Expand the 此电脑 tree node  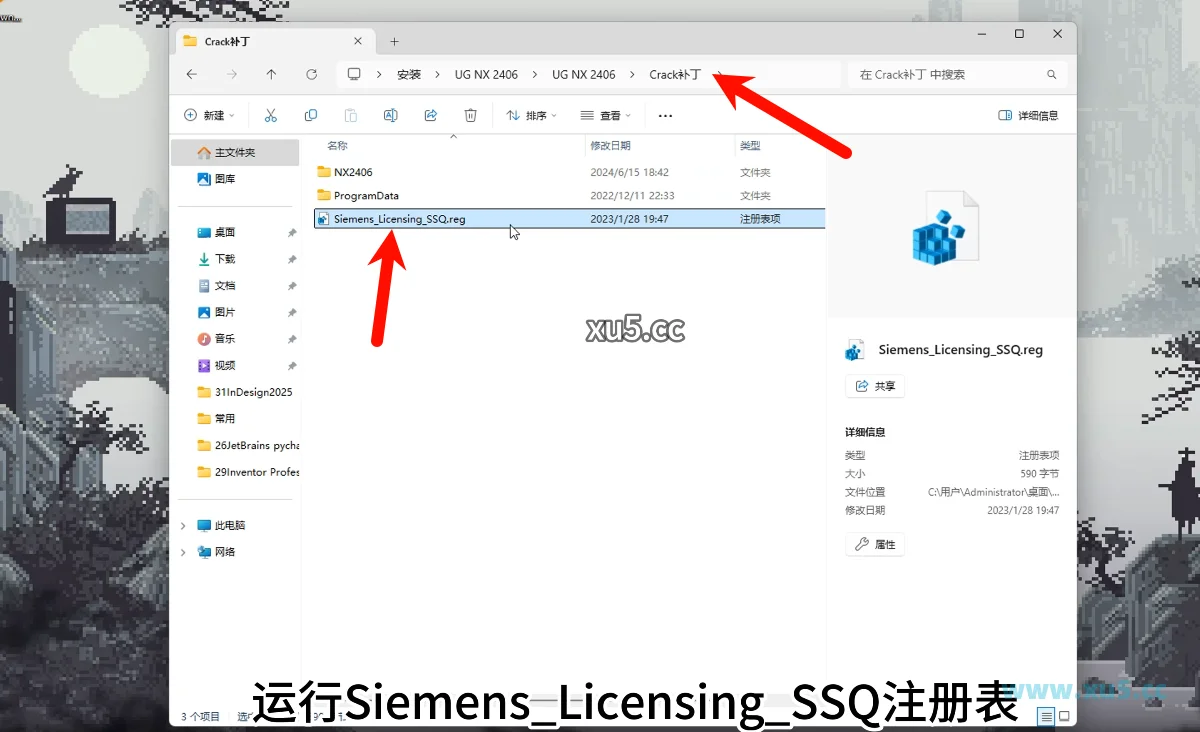tap(183, 525)
